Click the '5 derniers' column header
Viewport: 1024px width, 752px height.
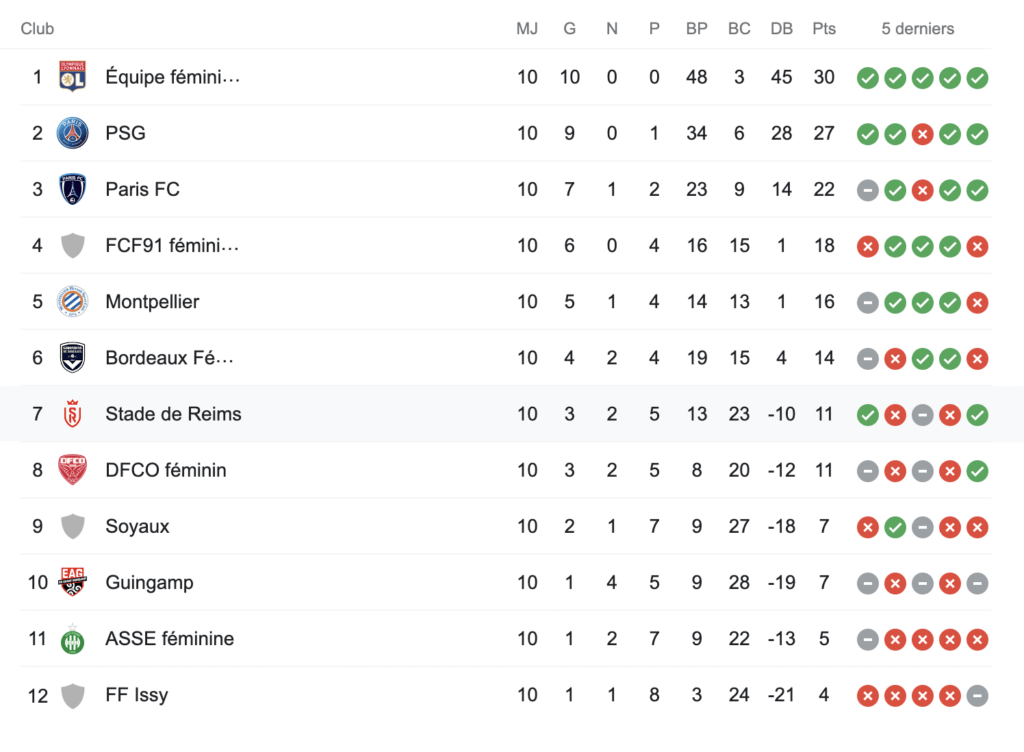(x=917, y=29)
